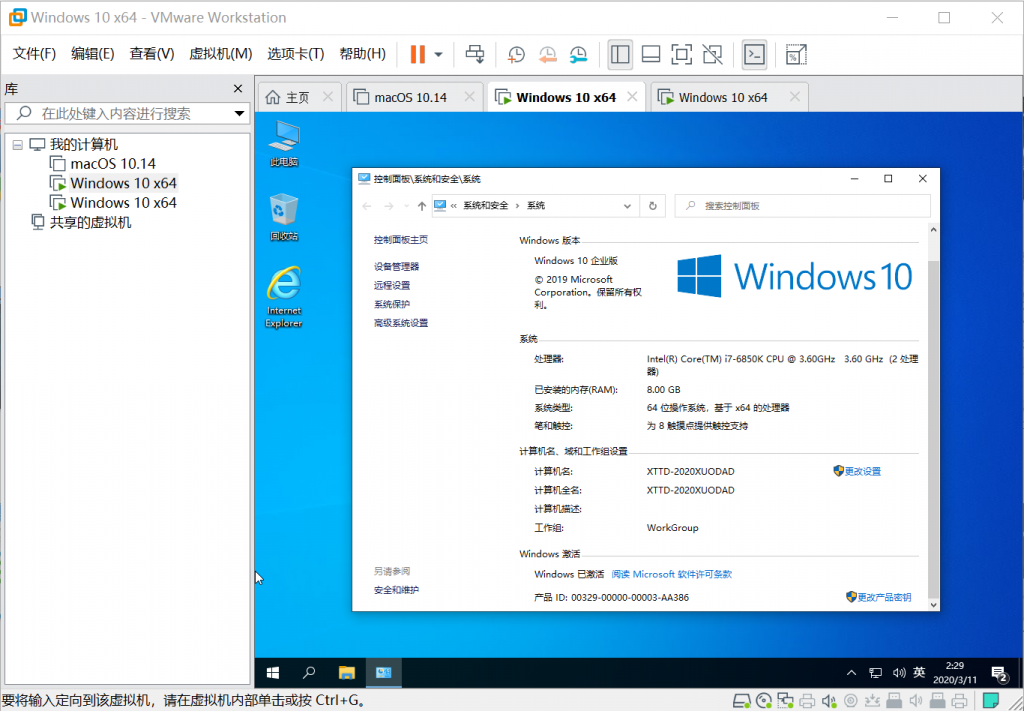Click the stretch guest display icon
The width and height of the screenshot is (1024, 711).
click(796, 54)
